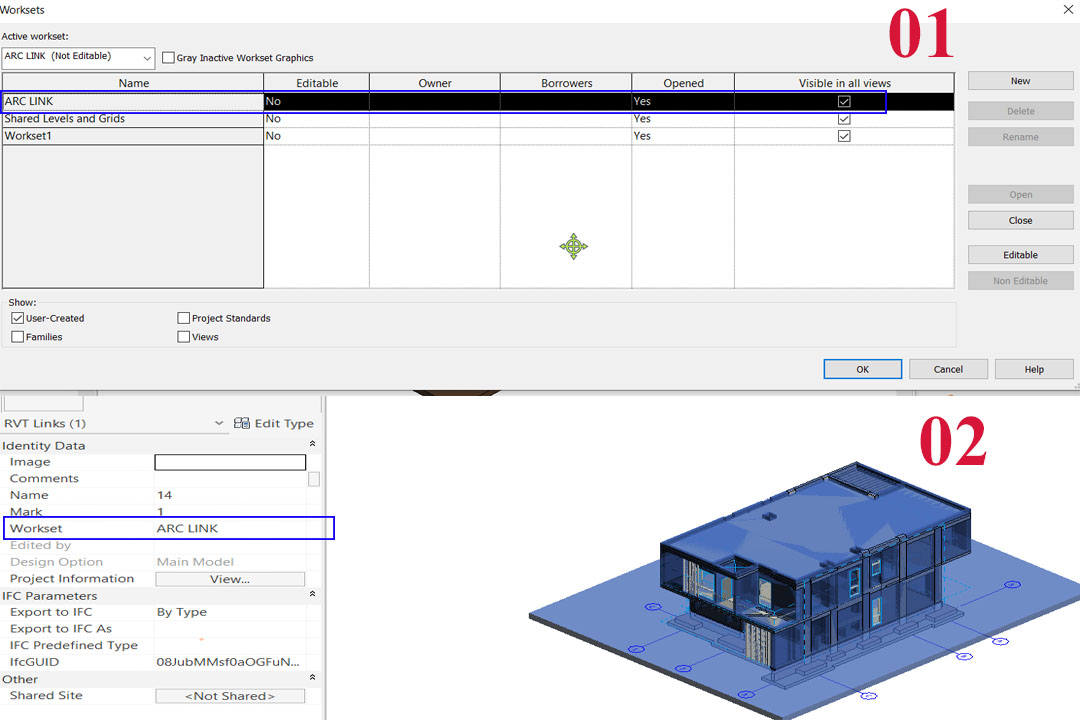Toggle the User-Created show checkbox
Image resolution: width=1080 pixels, height=720 pixels.
pos(18,318)
